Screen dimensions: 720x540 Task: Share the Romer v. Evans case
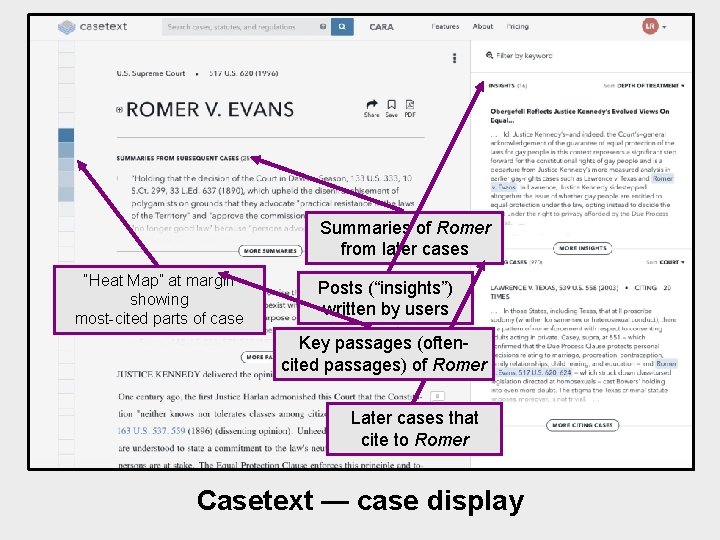(371, 109)
